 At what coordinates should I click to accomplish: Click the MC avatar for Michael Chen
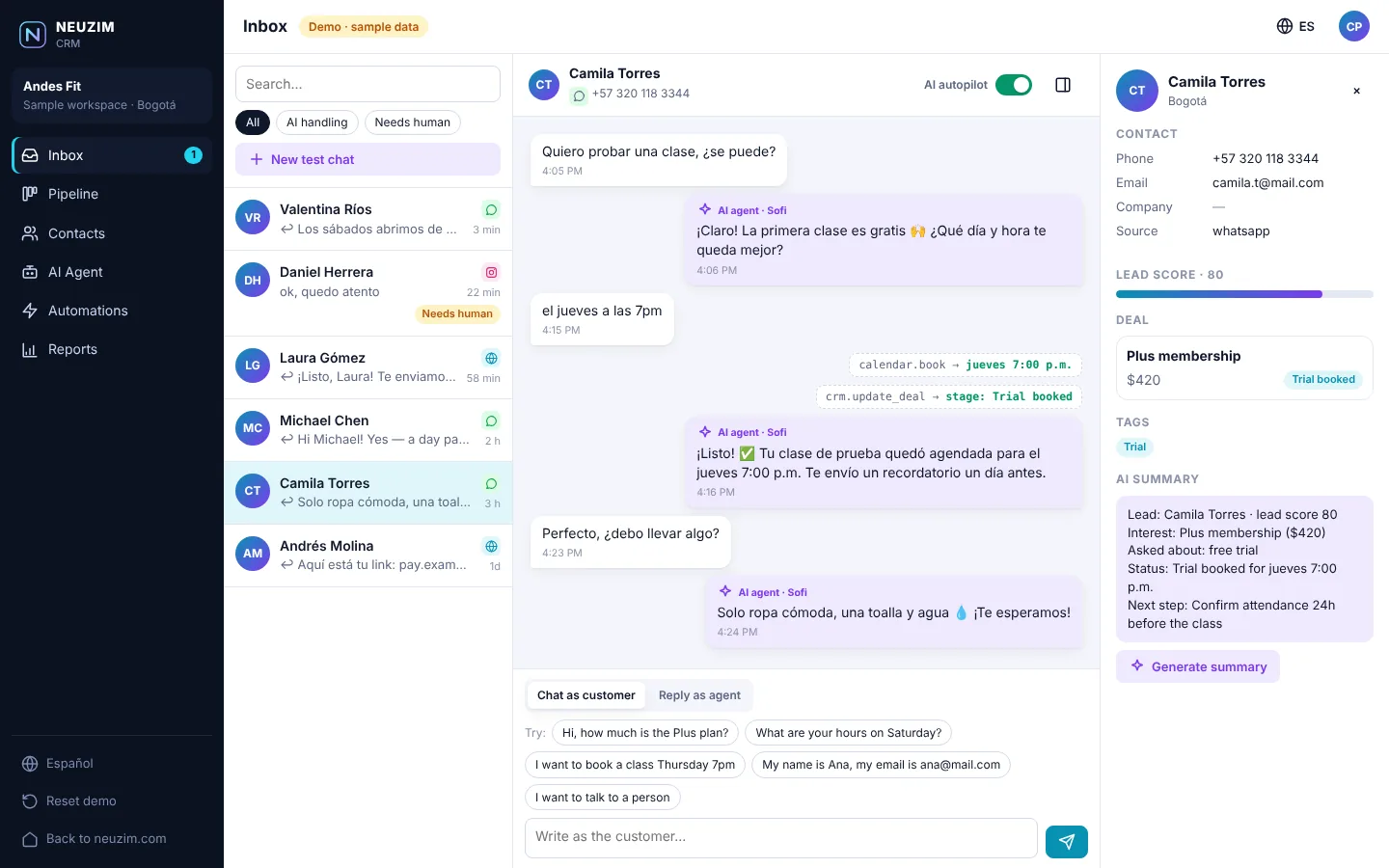tap(253, 428)
